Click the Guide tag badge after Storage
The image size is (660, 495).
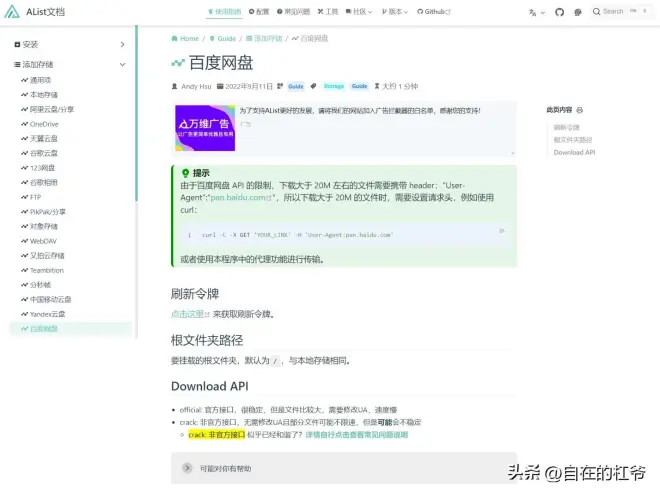point(359,86)
